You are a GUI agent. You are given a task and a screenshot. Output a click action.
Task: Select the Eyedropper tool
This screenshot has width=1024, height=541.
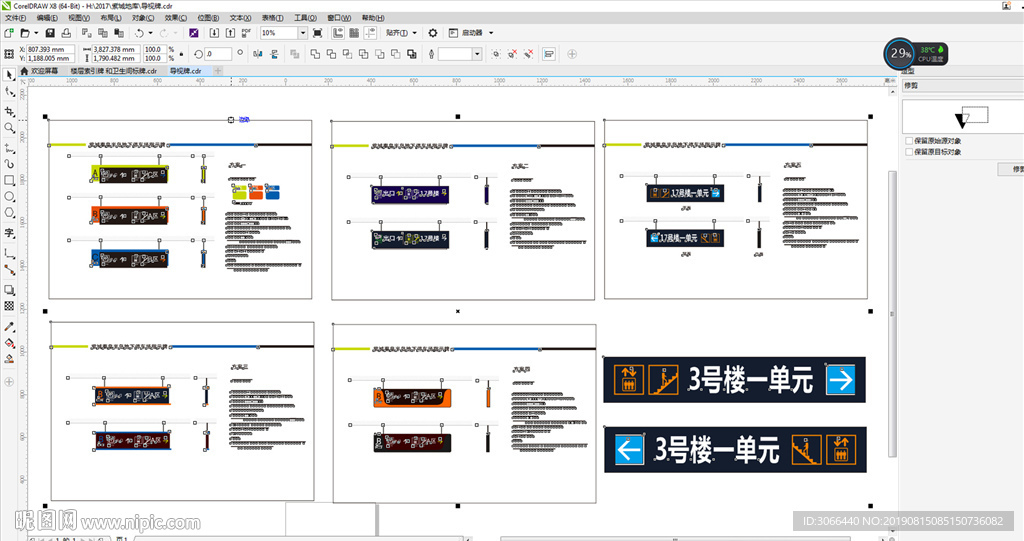9,326
